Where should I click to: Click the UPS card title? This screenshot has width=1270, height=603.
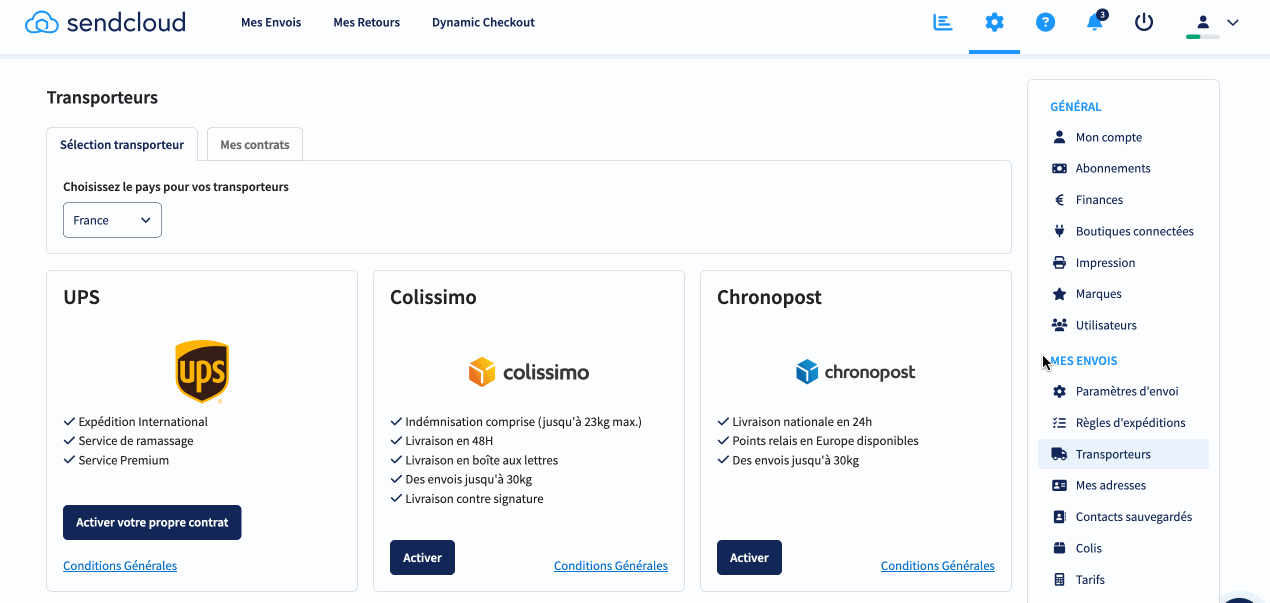(81, 297)
